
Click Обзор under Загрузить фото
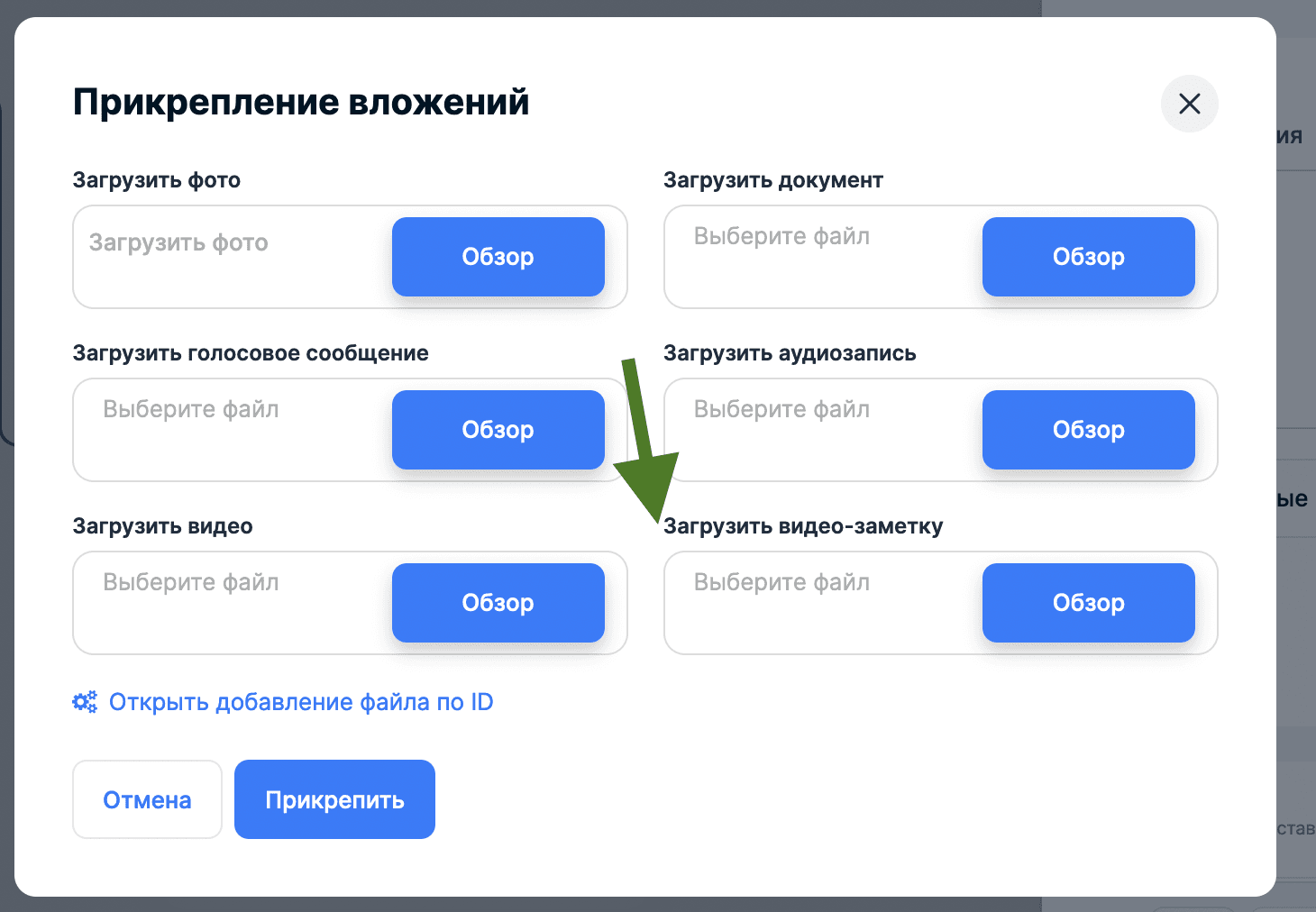498,257
